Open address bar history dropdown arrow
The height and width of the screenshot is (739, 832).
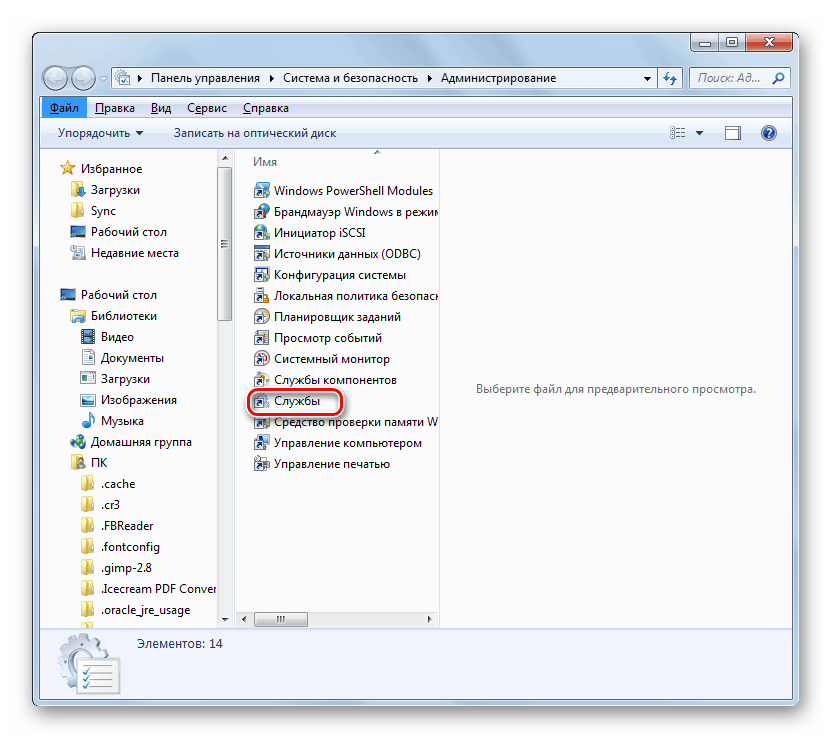pos(646,78)
